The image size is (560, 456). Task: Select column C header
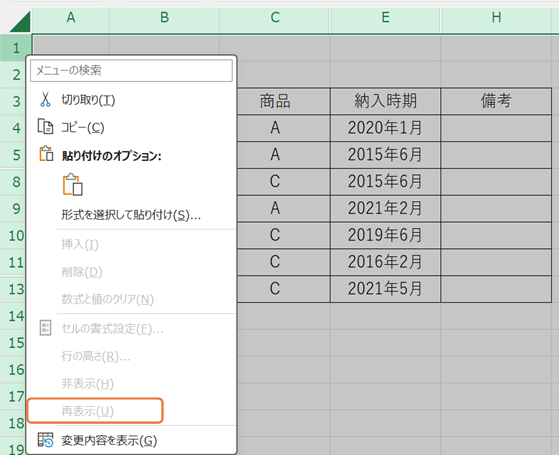pyautogui.click(x=275, y=18)
